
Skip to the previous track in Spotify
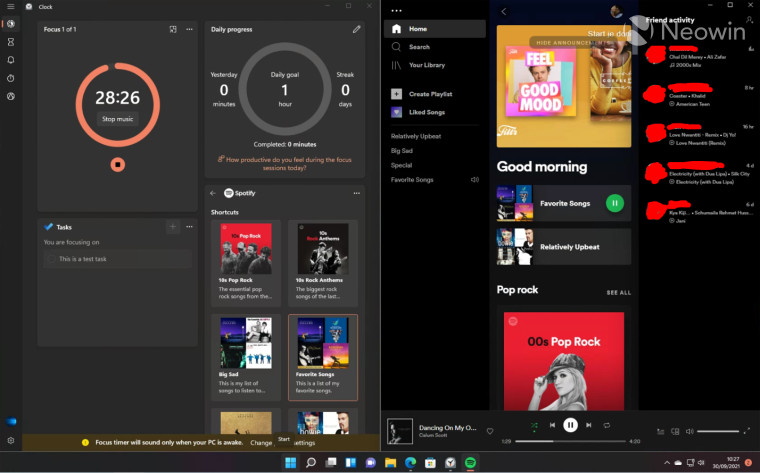point(552,425)
